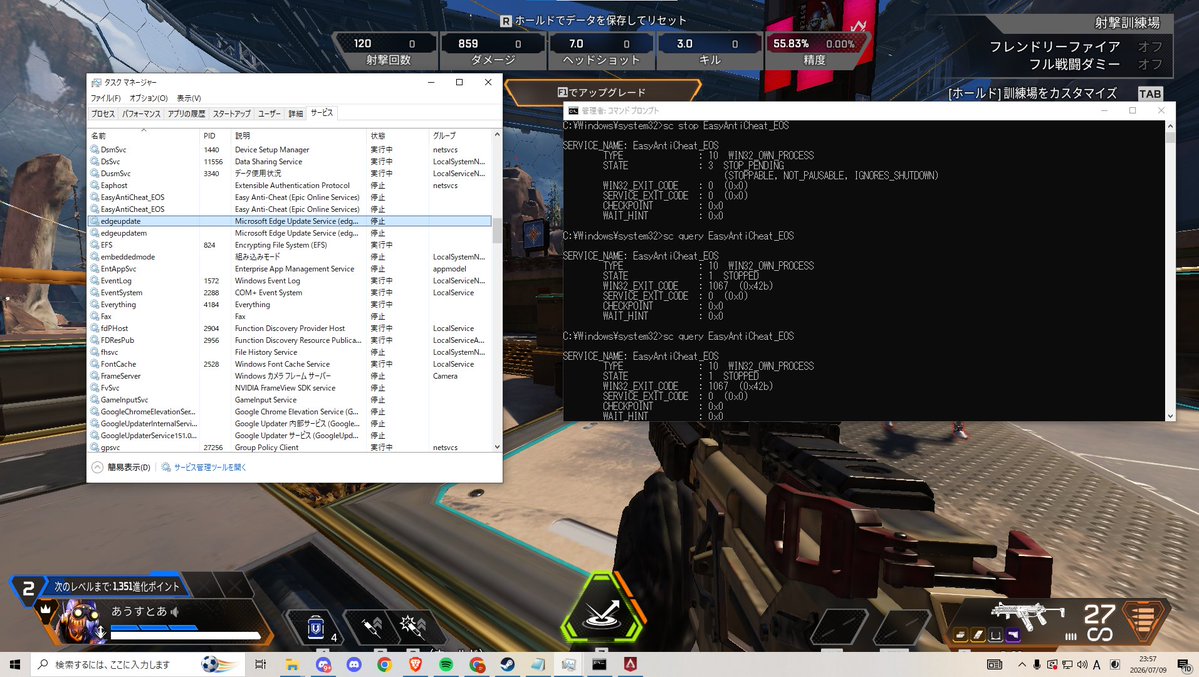Select the EventLog service row
This screenshot has width=1199, height=677.
tap(290, 281)
